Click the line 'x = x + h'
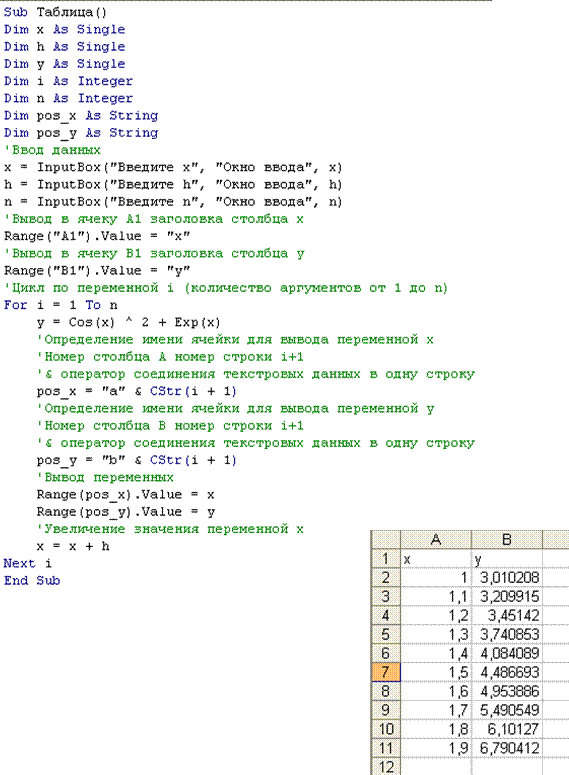This screenshot has height=775, width=569. (x=73, y=546)
